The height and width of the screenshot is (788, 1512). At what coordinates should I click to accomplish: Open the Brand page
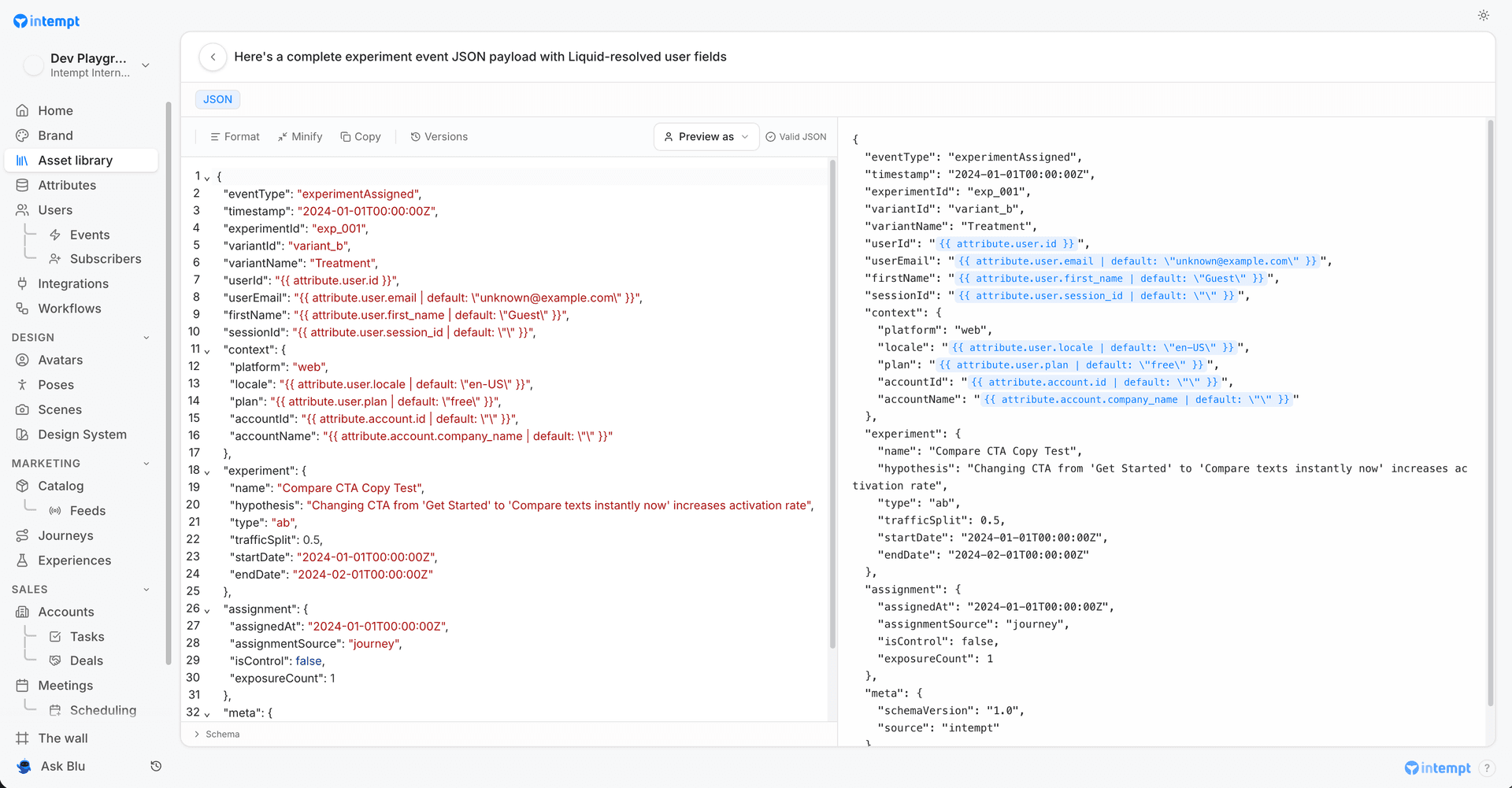81,135
